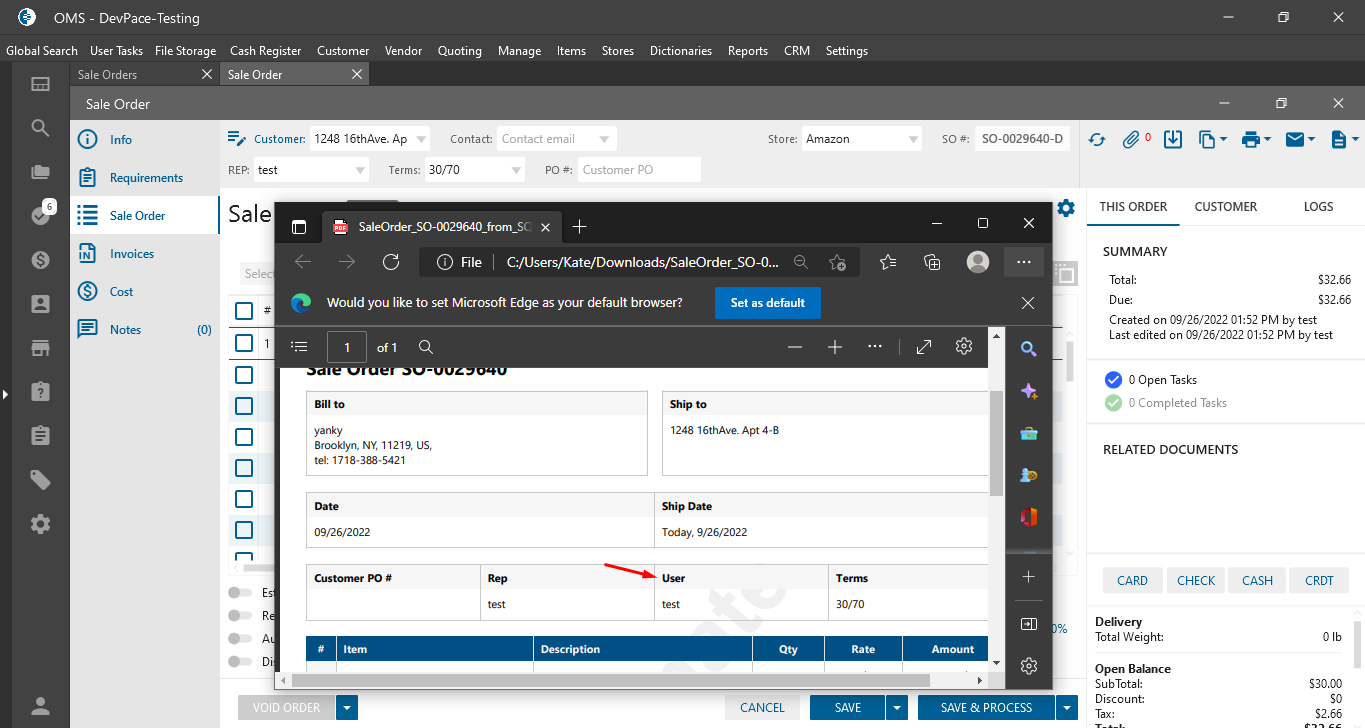Click the download-to-box icon in Sale Order toolbar
1365x728 pixels.
click(x=1174, y=140)
